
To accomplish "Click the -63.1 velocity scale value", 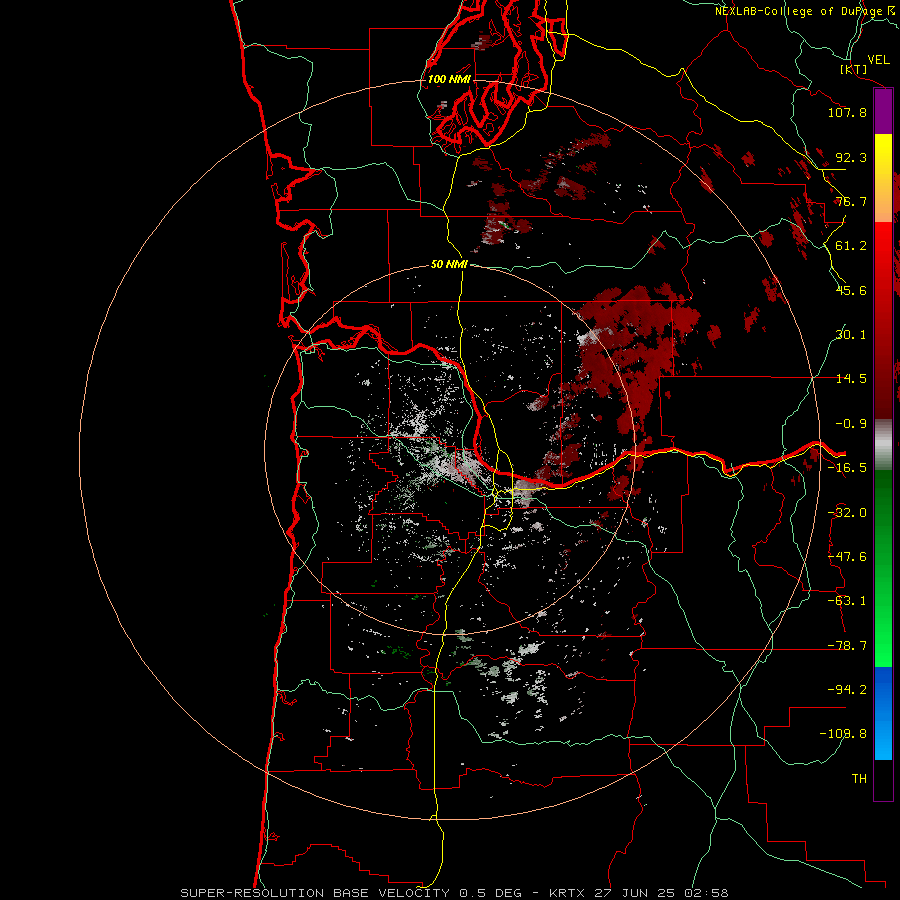I will click(847, 601).
